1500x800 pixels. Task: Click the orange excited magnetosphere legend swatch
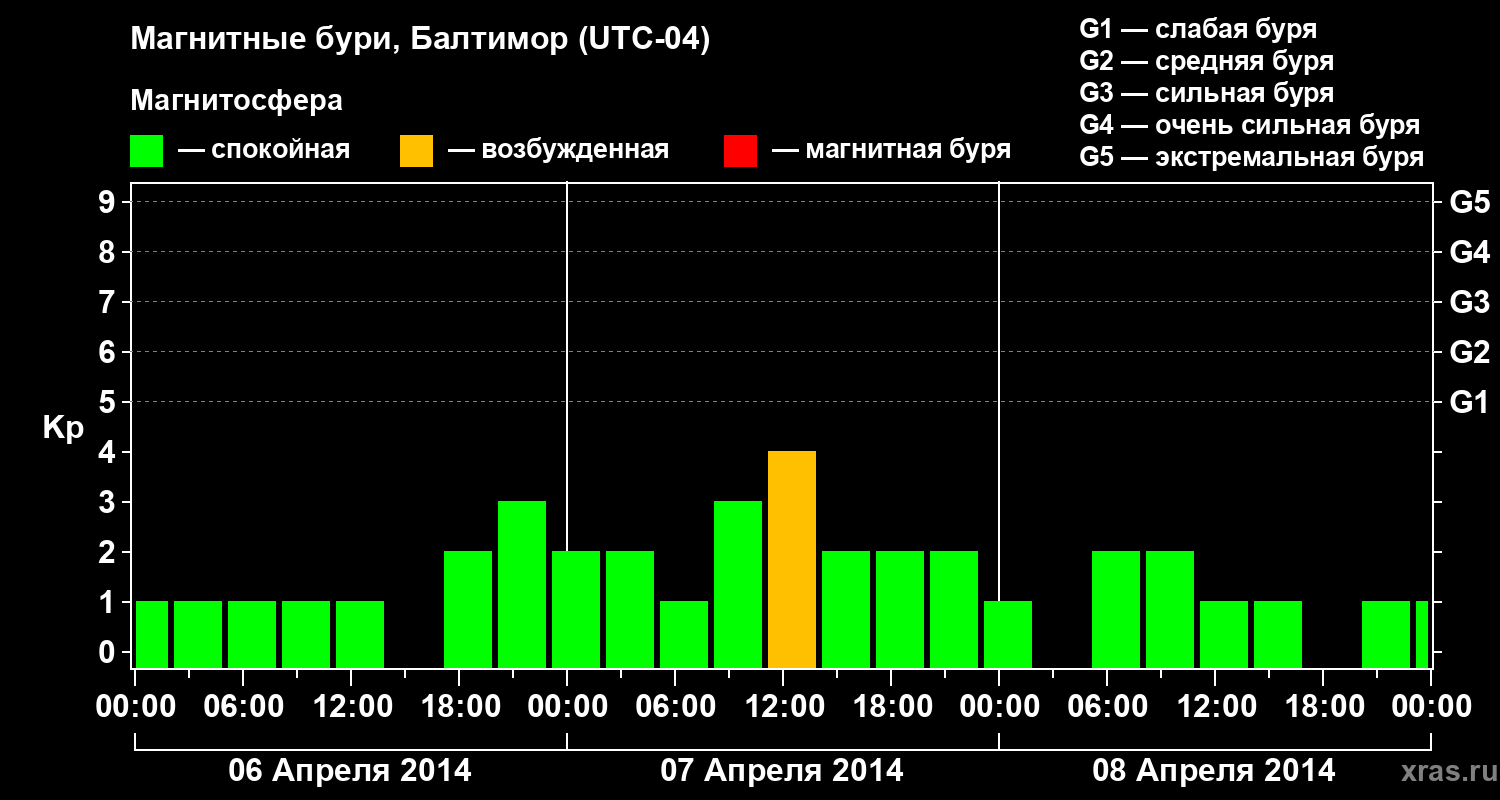tap(417, 151)
